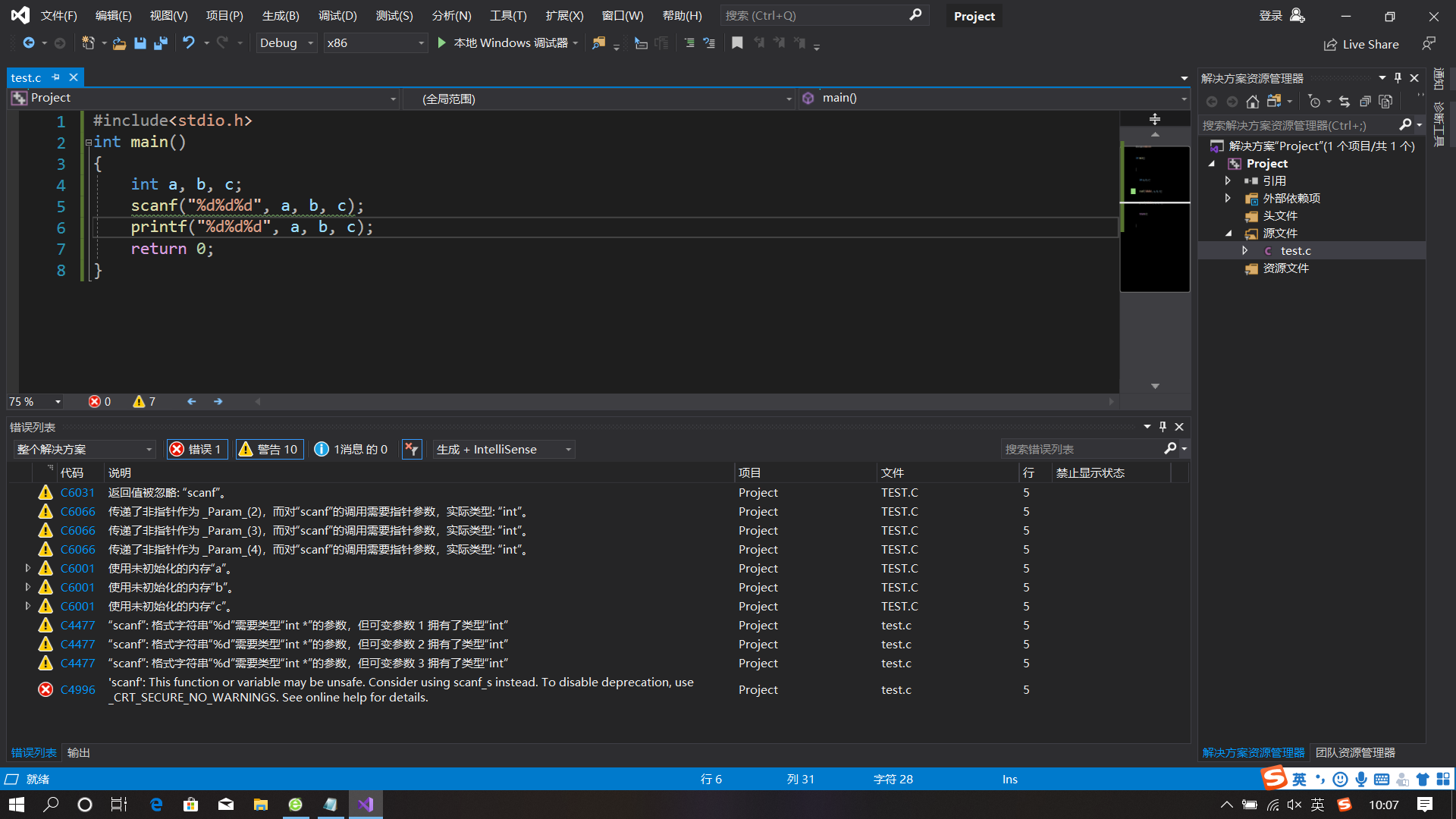Click the switch views icon in Solution Explorer
This screenshot has width=1456, height=819.
(x=1274, y=101)
